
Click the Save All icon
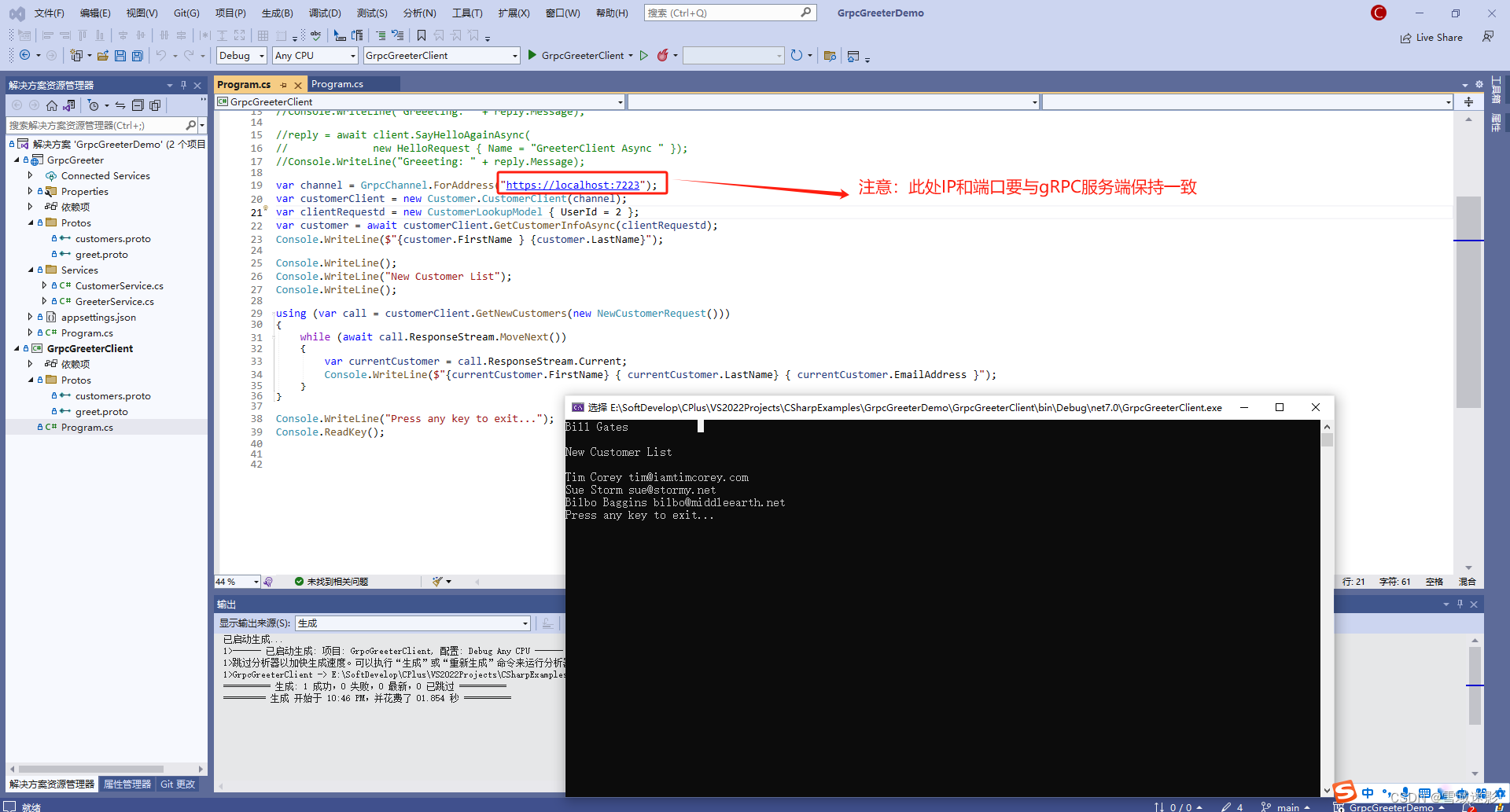coord(138,55)
